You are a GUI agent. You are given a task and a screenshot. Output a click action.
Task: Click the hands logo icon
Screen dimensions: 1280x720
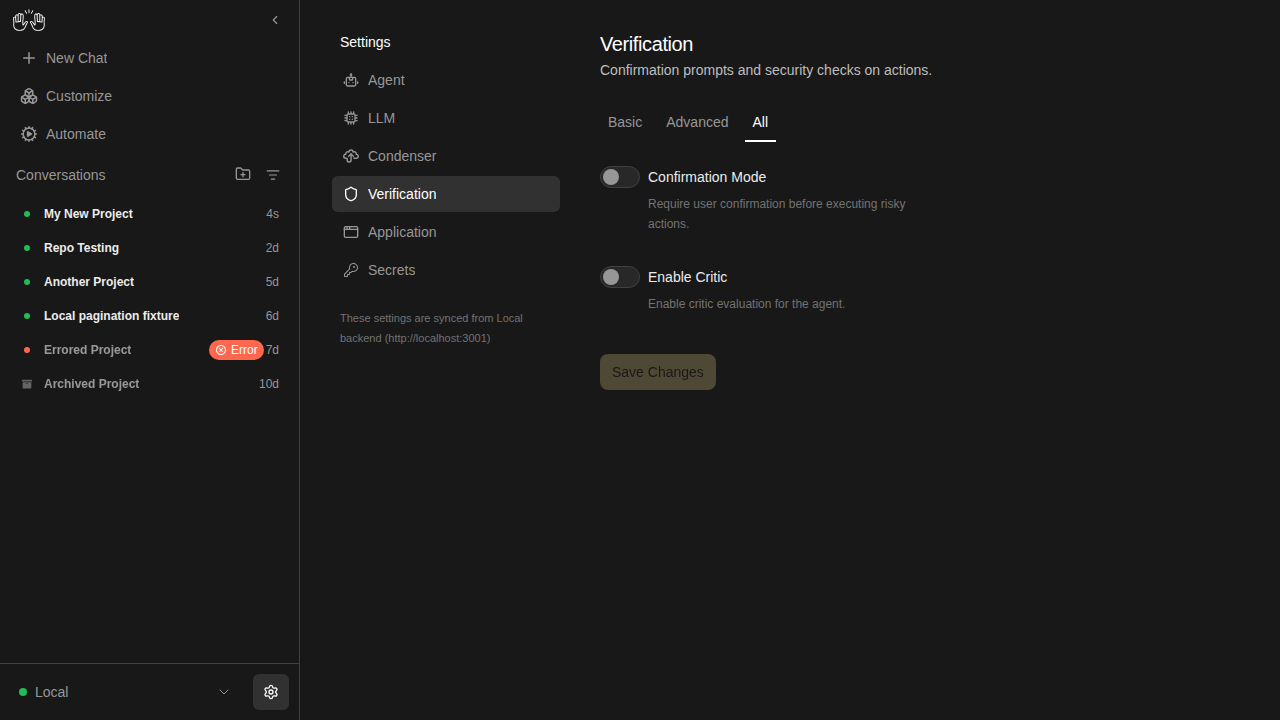(29, 20)
